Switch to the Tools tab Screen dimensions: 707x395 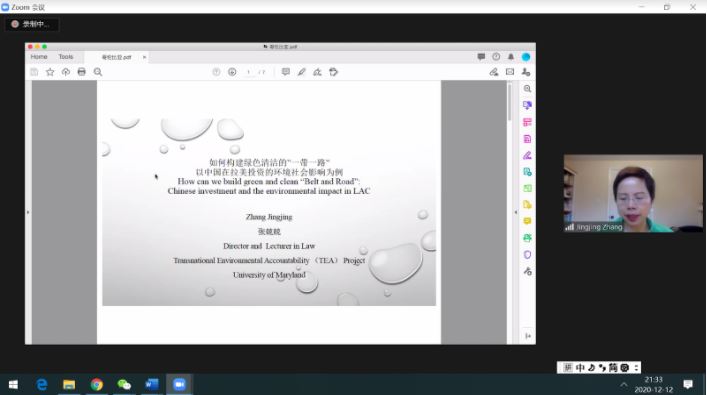pos(66,57)
